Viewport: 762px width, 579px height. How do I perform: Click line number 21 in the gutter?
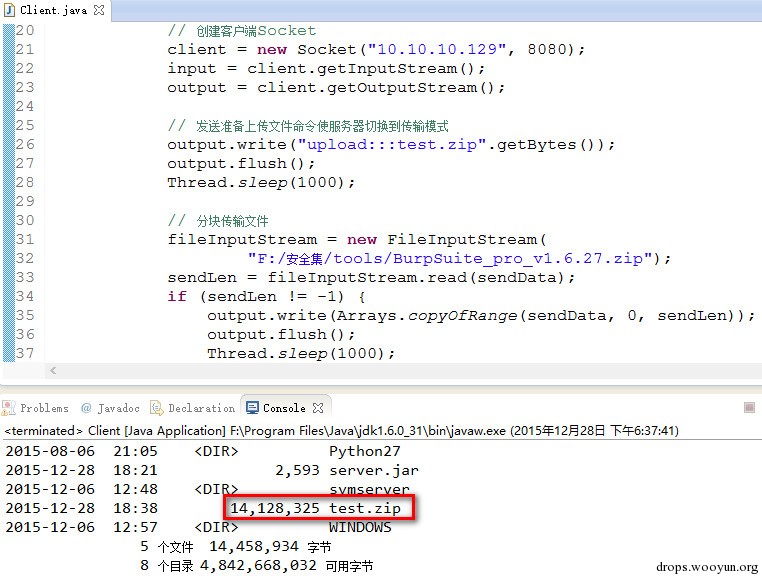(x=25, y=49)
